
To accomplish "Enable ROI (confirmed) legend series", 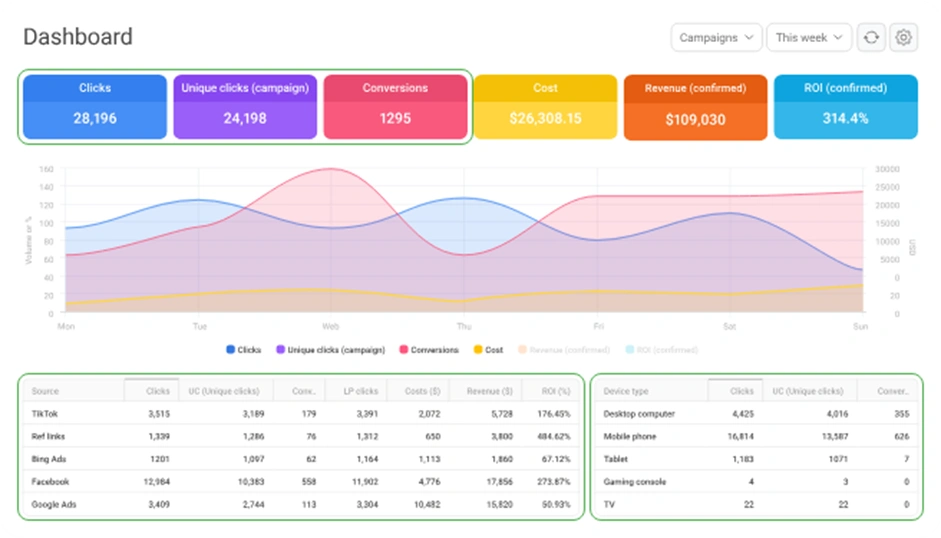I will tap(661, 350).
